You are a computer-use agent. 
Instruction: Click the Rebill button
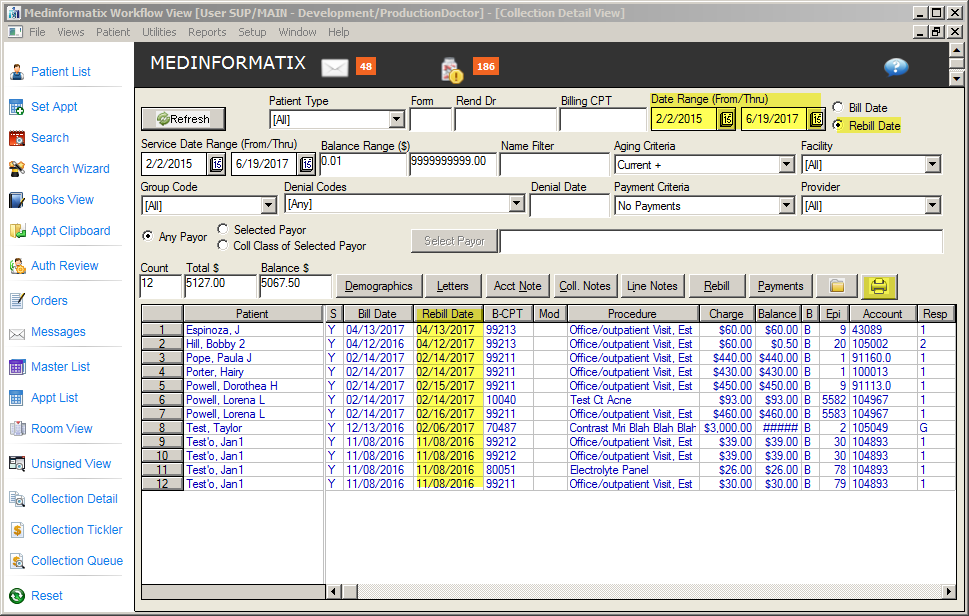pyautogui.click(x=717, y=286)
